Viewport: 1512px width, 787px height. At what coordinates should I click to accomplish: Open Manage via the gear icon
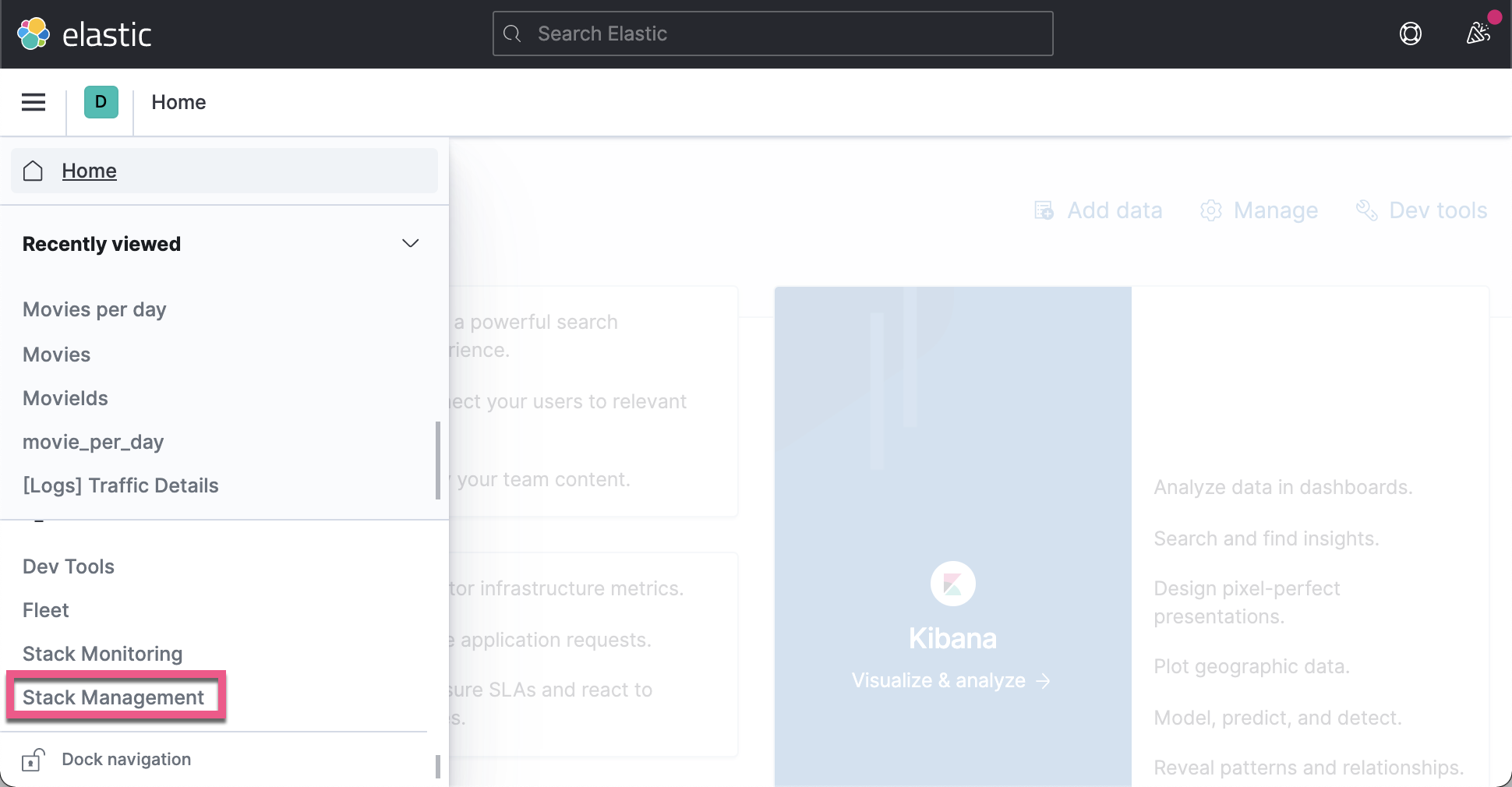click(x=1210, y=210)
